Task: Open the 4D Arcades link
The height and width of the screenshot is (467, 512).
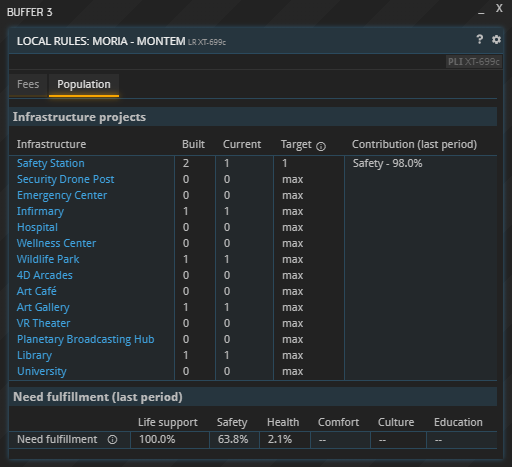Action: coord(45,275)
